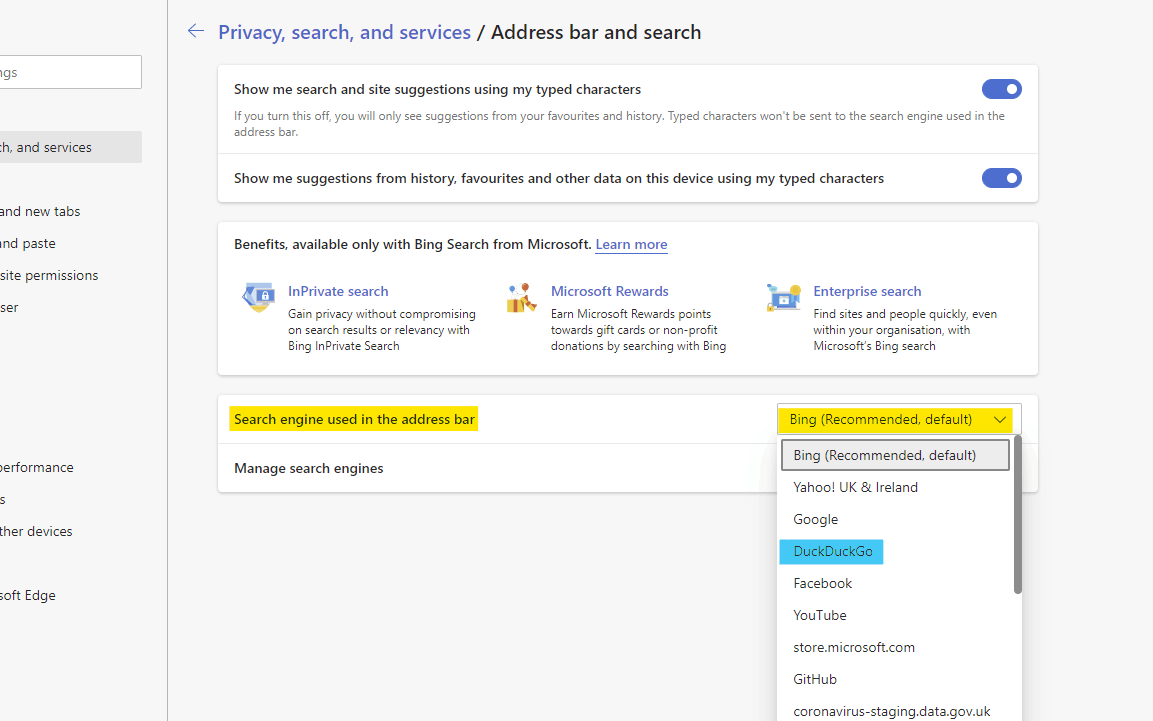Focus the settings search field
1153x721 pixels.
coord(71,72)
